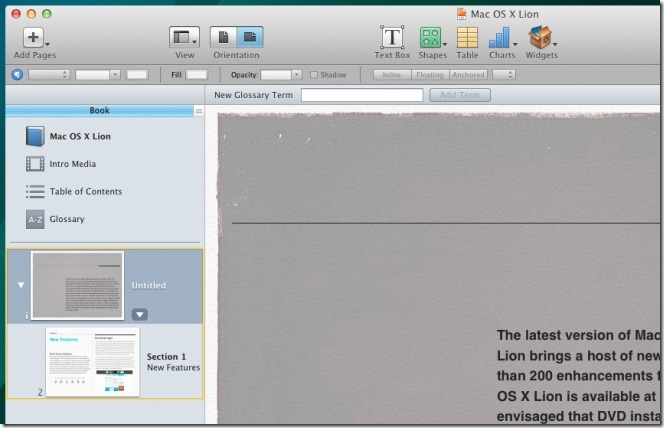Open the wrap options popup after Anchored
664x428 pixels.
click(x=504, y=75)
